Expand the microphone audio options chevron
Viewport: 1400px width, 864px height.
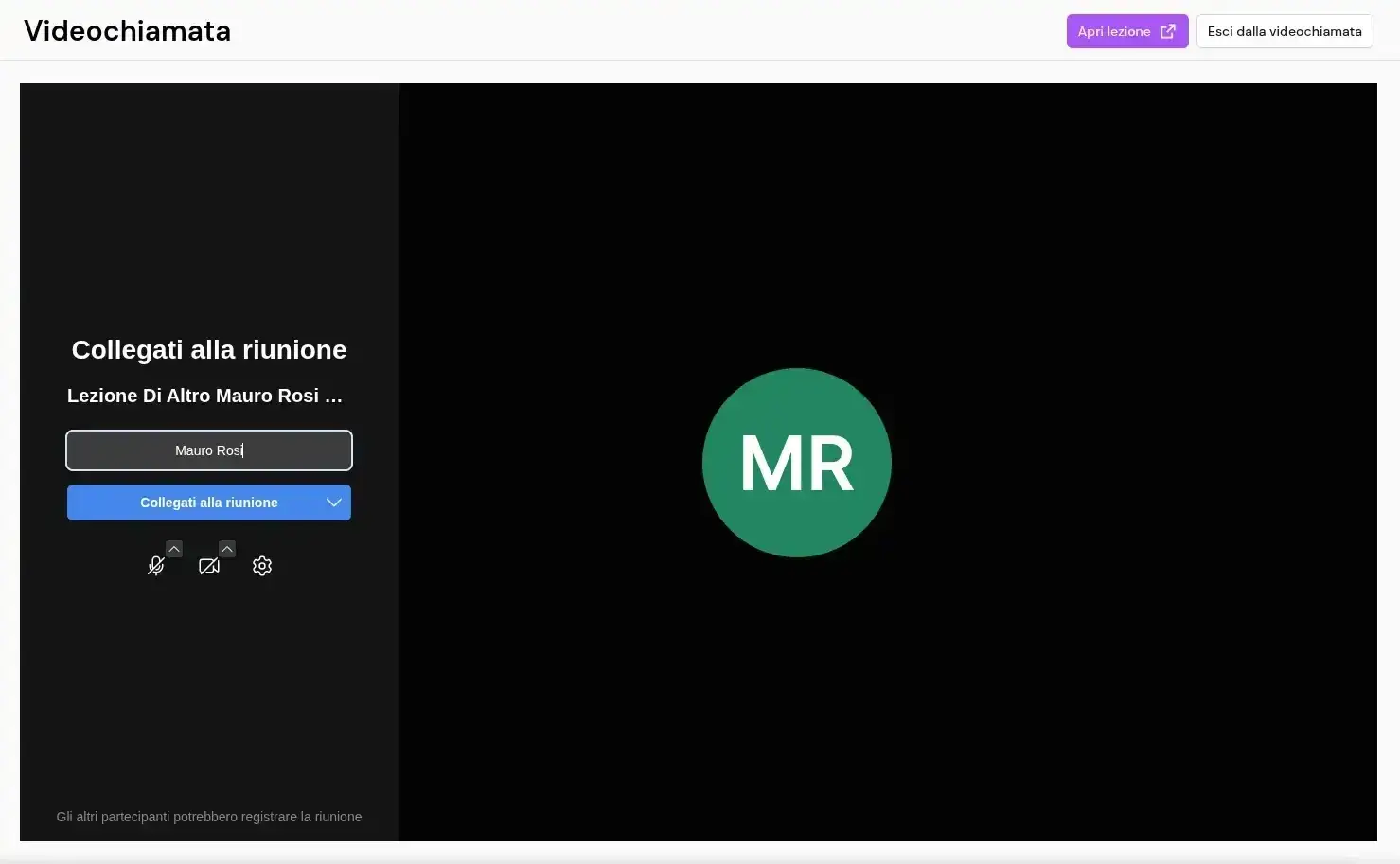[x=174, y=549]
